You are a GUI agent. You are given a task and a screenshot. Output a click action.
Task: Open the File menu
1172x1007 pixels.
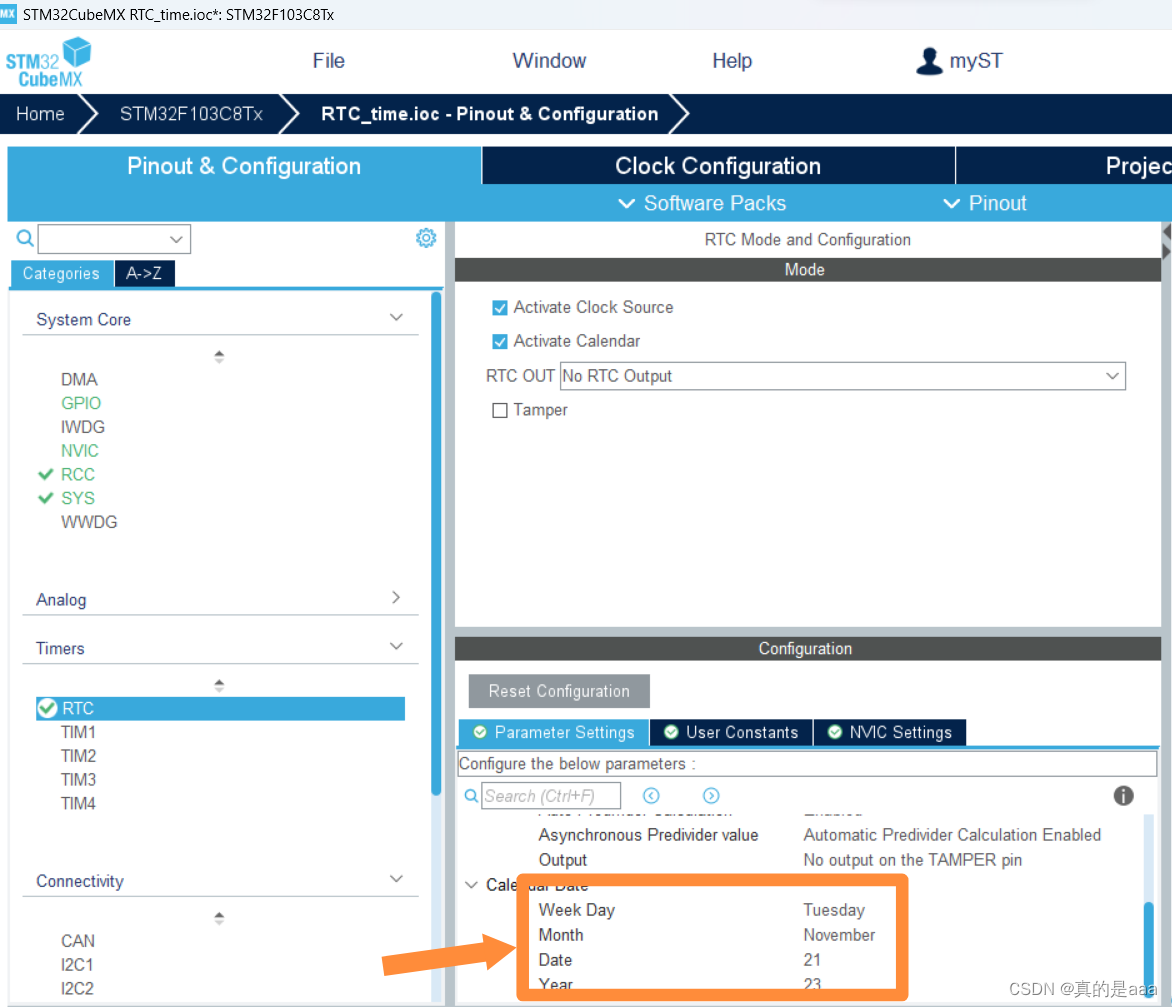pyautogui.click(x=329, y=61)
